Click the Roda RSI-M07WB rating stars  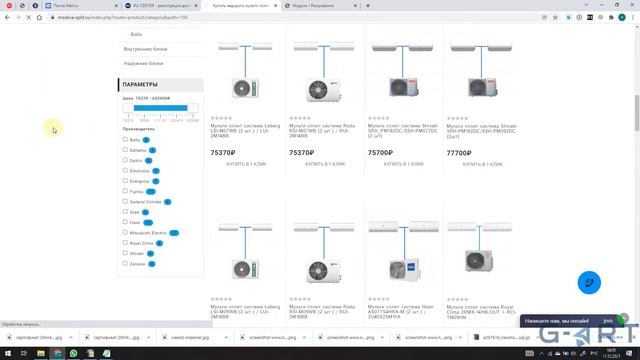(300, 118)
